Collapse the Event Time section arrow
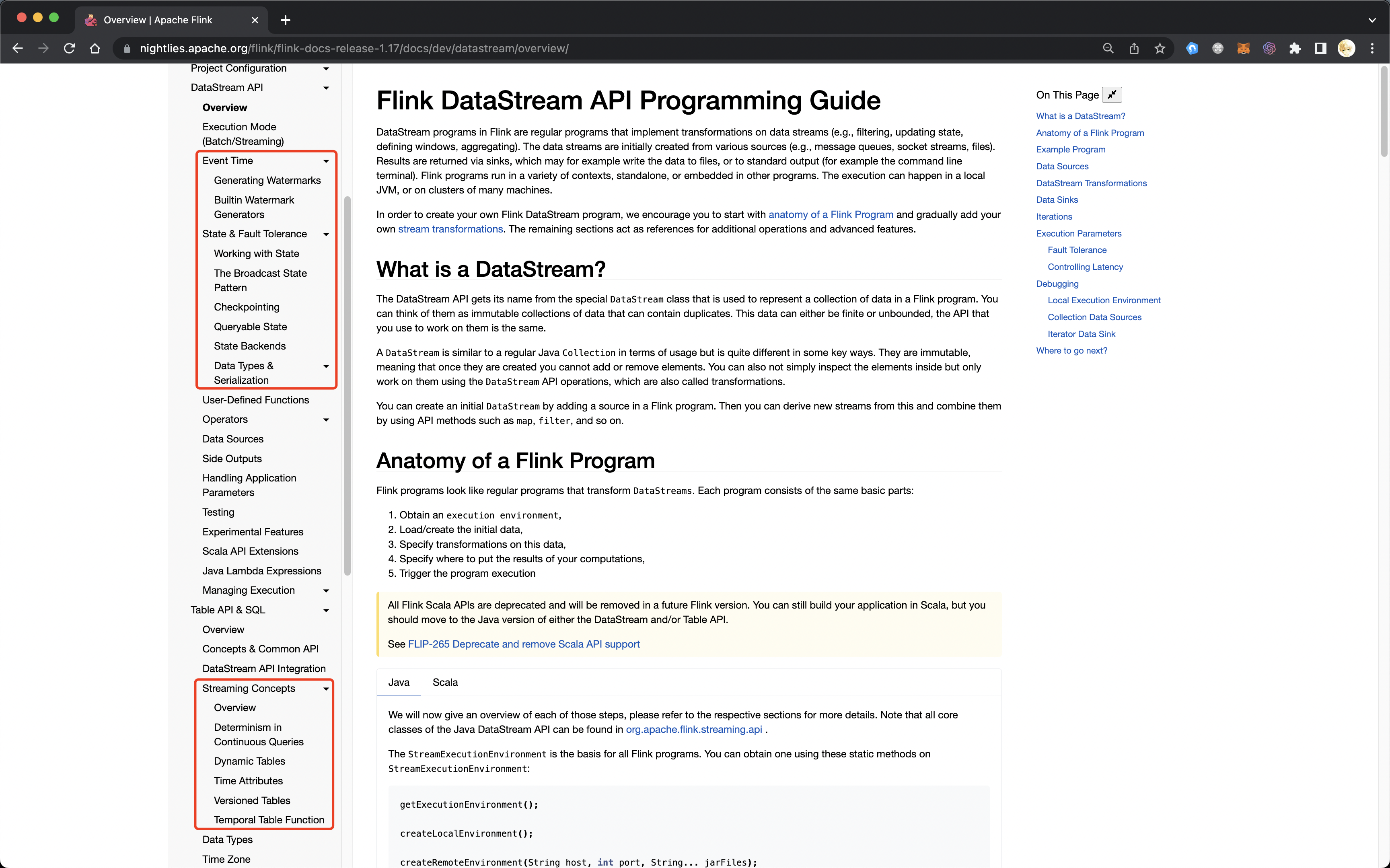Screen dimensions: 1390x868 (326, 161)
